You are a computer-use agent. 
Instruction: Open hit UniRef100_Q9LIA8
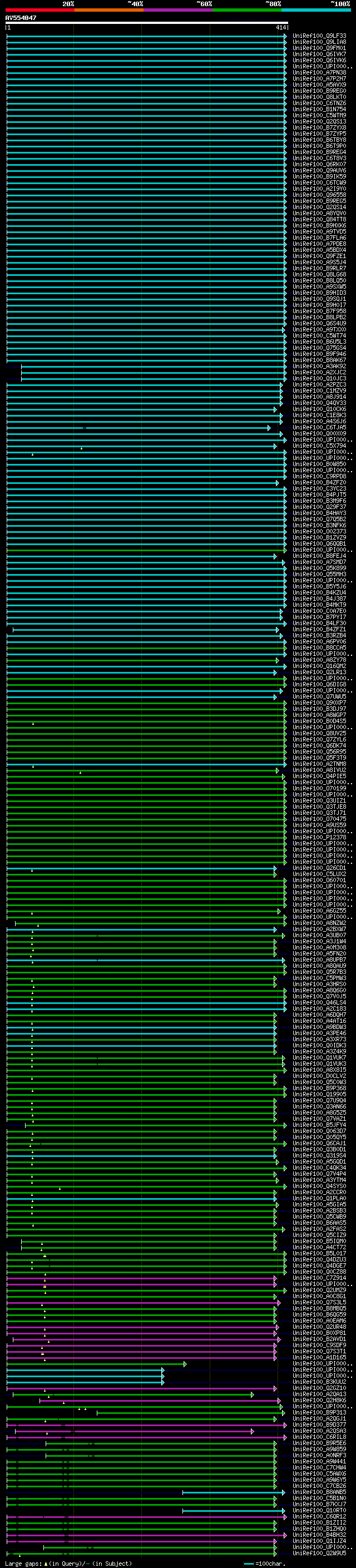pyautogui.click(x=319, y=42)
